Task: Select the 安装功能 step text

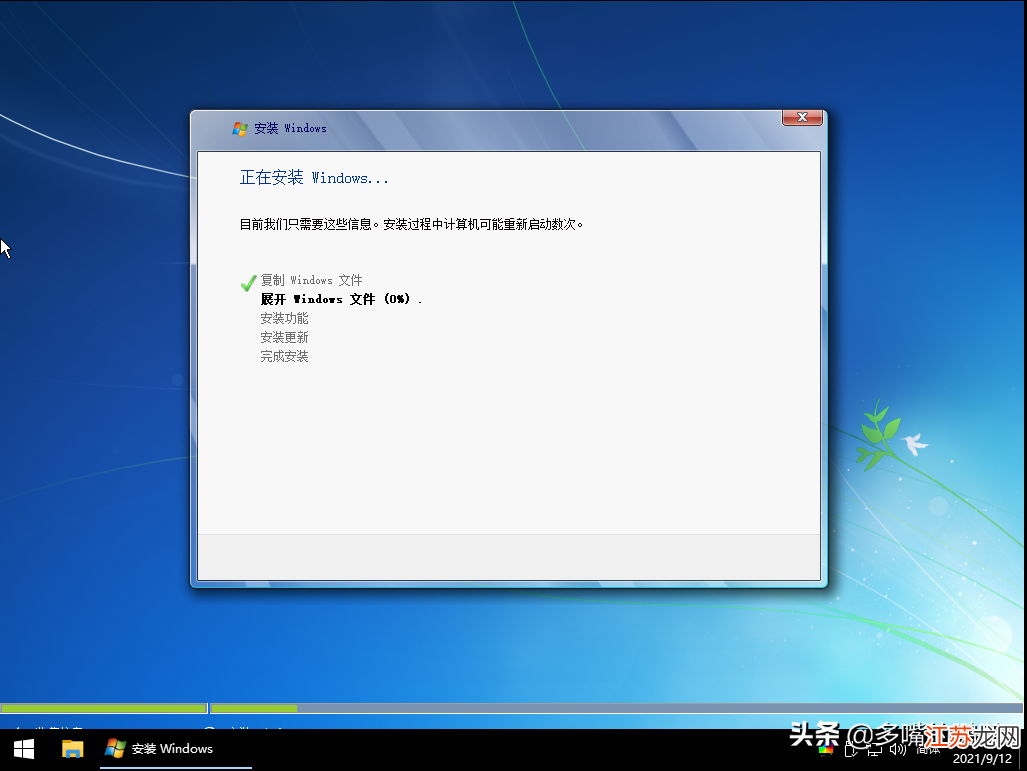Action: (x=284, y=318)
